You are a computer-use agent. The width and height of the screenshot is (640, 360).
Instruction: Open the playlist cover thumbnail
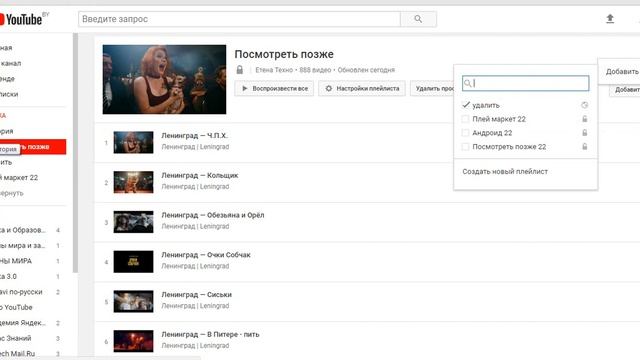click(x=164, y=79)
